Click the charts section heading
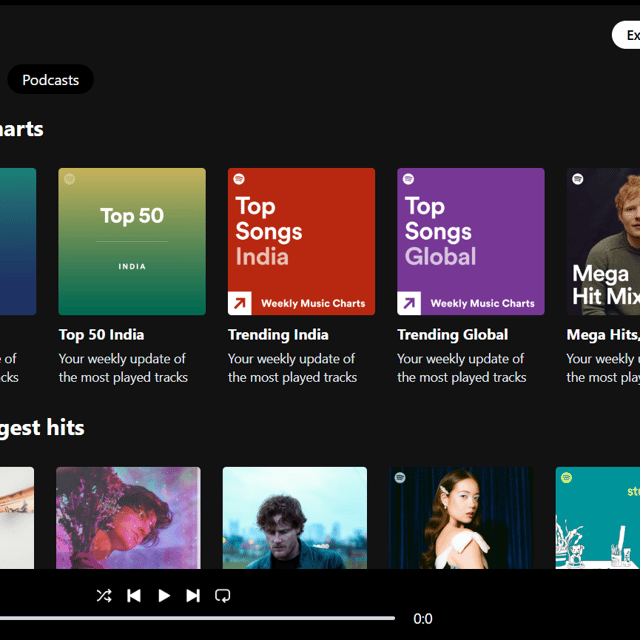This screenshot has height=640, width=640. tap(22, 129)
